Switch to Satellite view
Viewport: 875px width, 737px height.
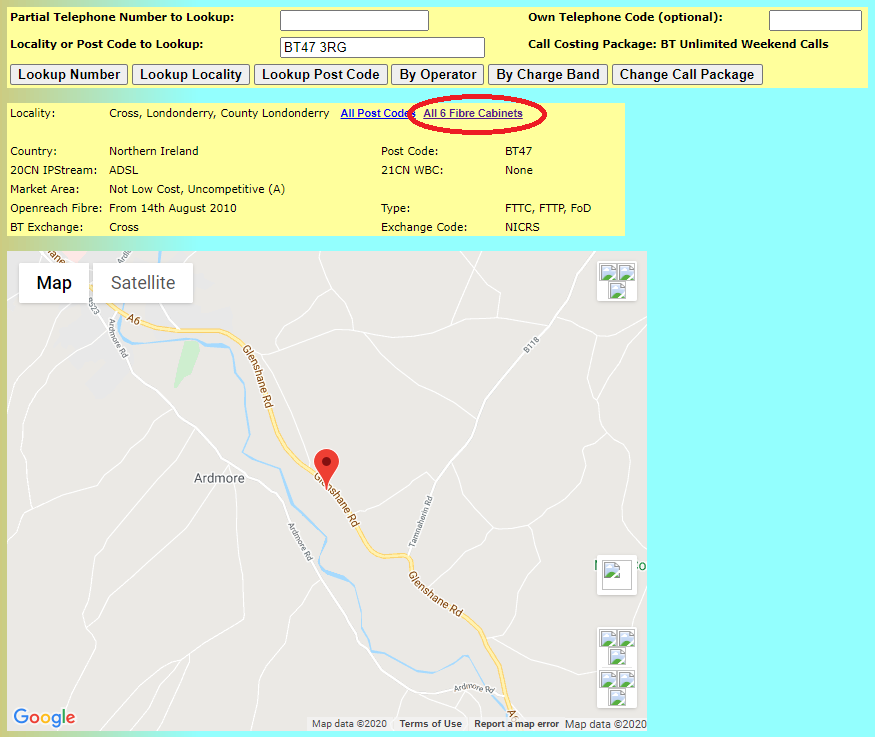143,283
